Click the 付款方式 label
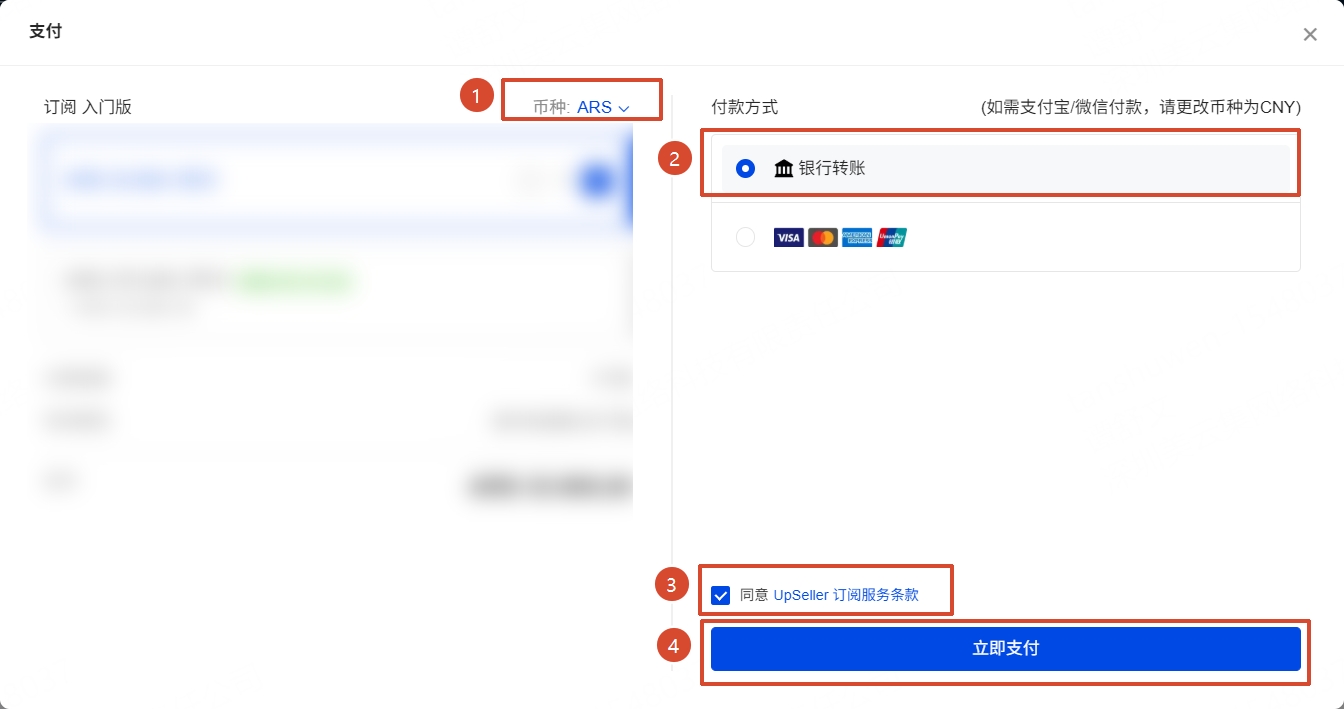The image size is (1344, 709). pyautogui.click(x=744, y=107)
